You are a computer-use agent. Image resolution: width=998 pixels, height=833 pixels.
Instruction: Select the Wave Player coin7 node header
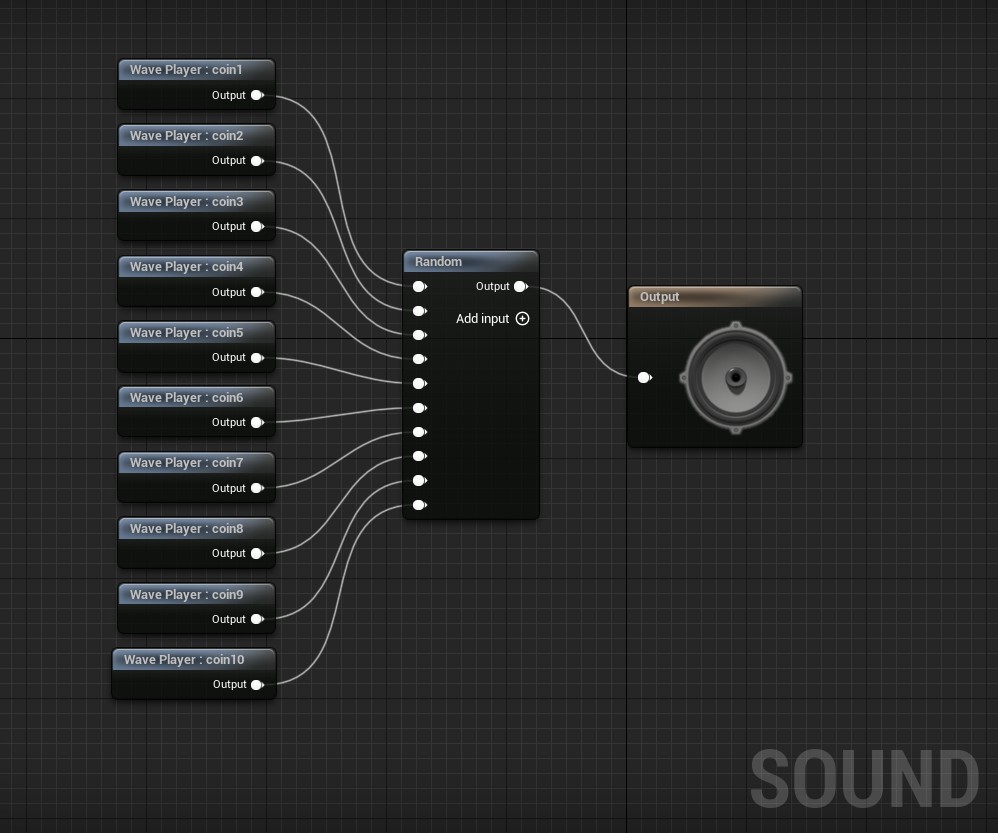click(x=196, y=463)
